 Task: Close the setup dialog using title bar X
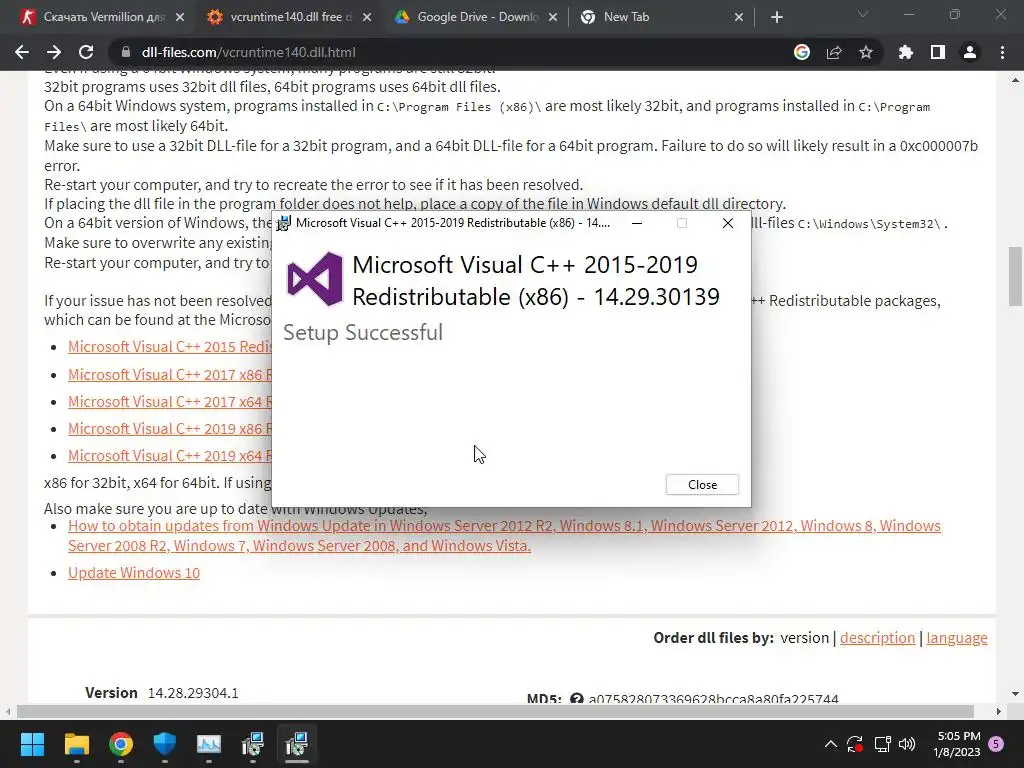[x=728, y=223]
